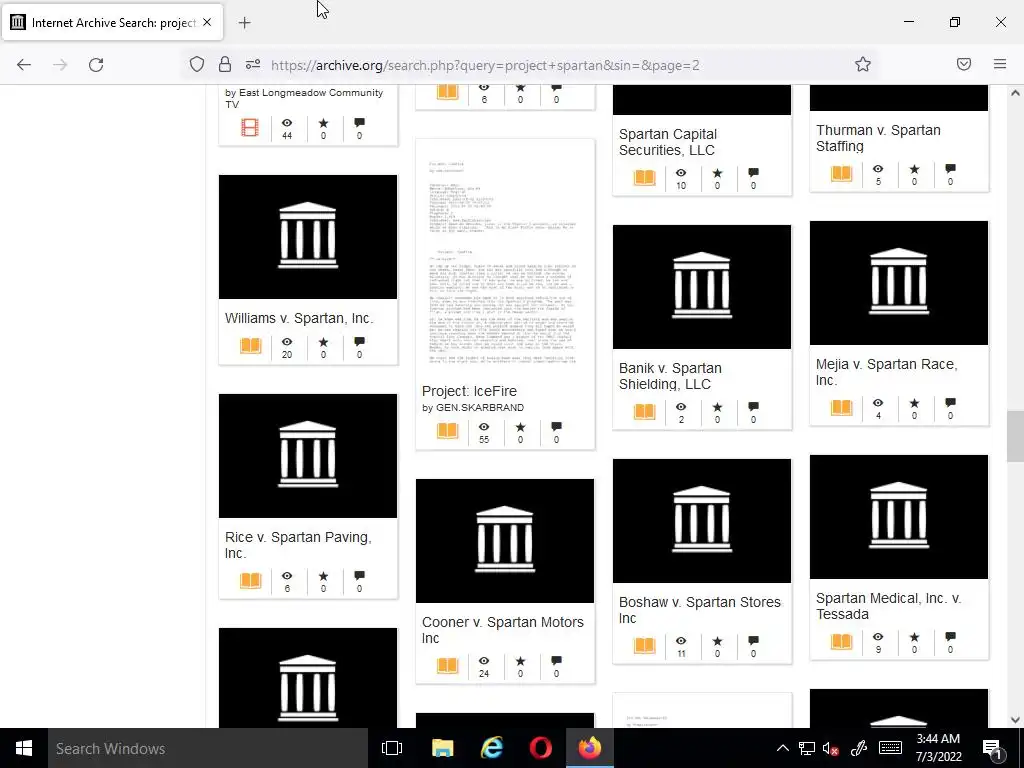This screenshot has width=1024, height=768.
Task: Show hidden system tray icons
Action: (x=782, y=748)
